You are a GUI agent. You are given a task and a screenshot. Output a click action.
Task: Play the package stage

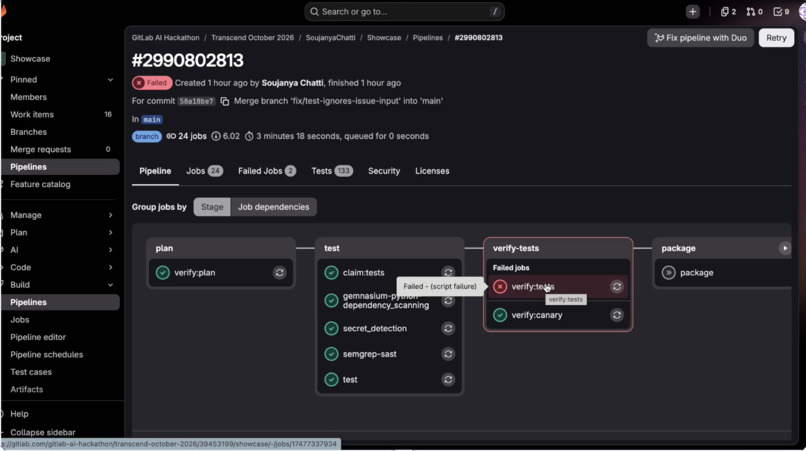click(x=785, y=248)
